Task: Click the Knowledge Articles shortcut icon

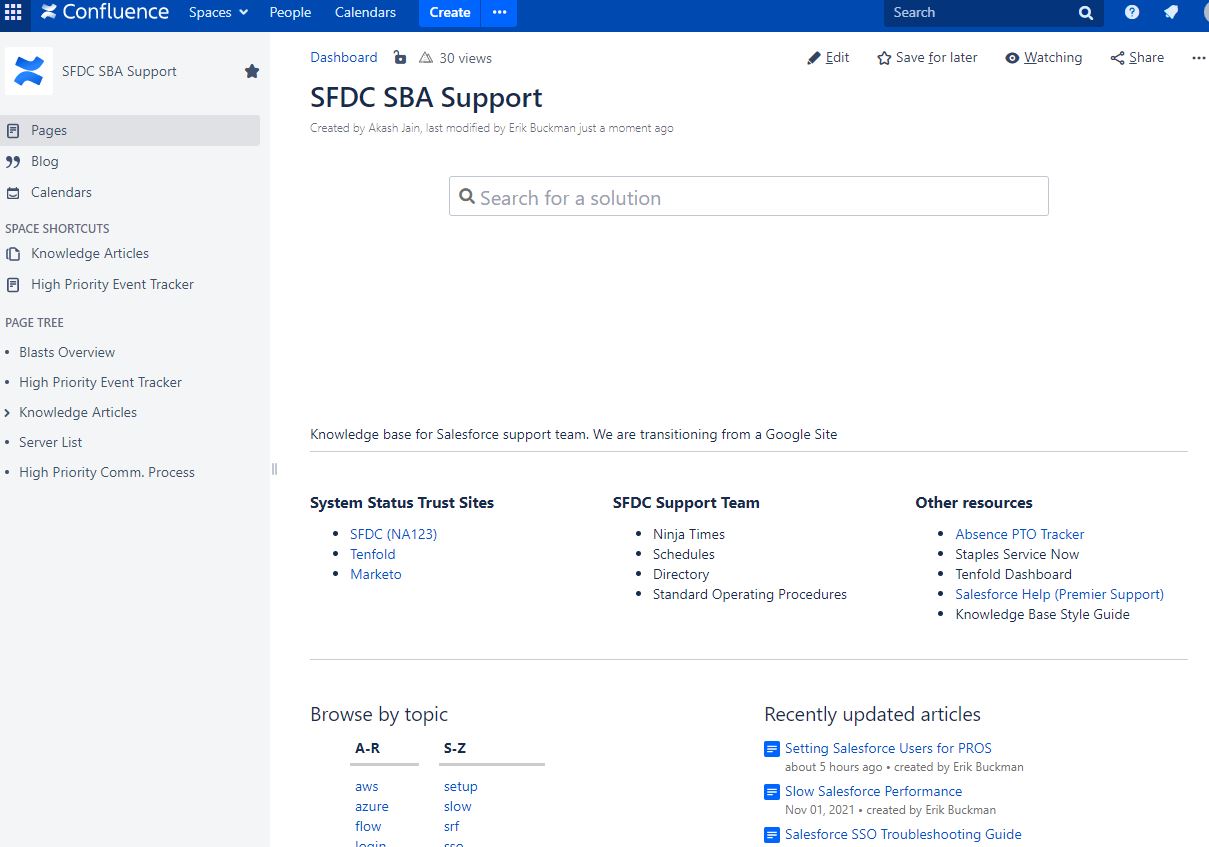Action: point(13,254)
